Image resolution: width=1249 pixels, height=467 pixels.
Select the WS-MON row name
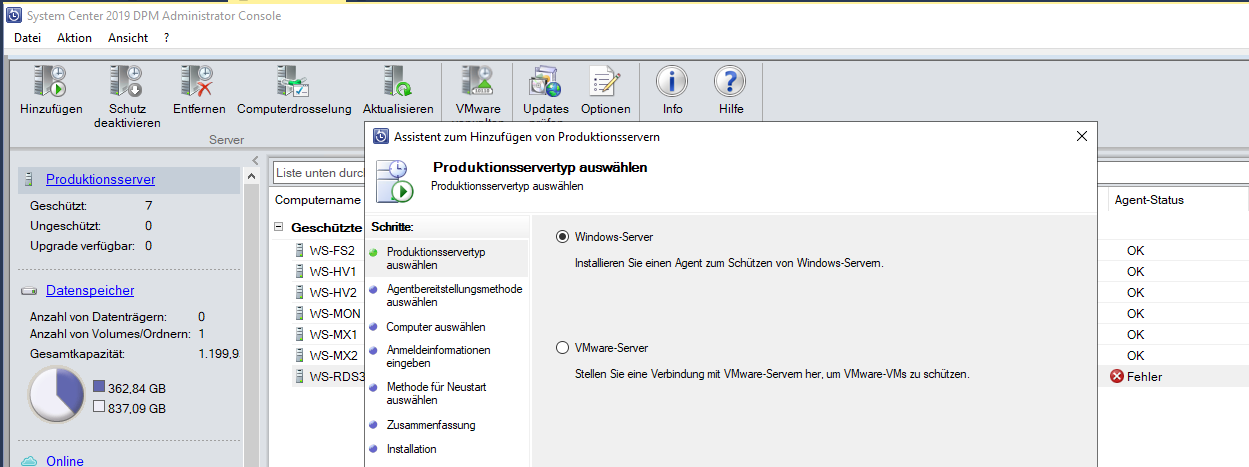[335, 313]
